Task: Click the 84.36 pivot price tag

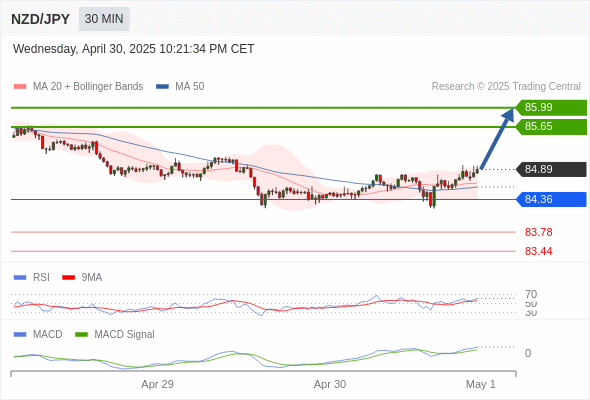Action: click(x=551, y=199)
